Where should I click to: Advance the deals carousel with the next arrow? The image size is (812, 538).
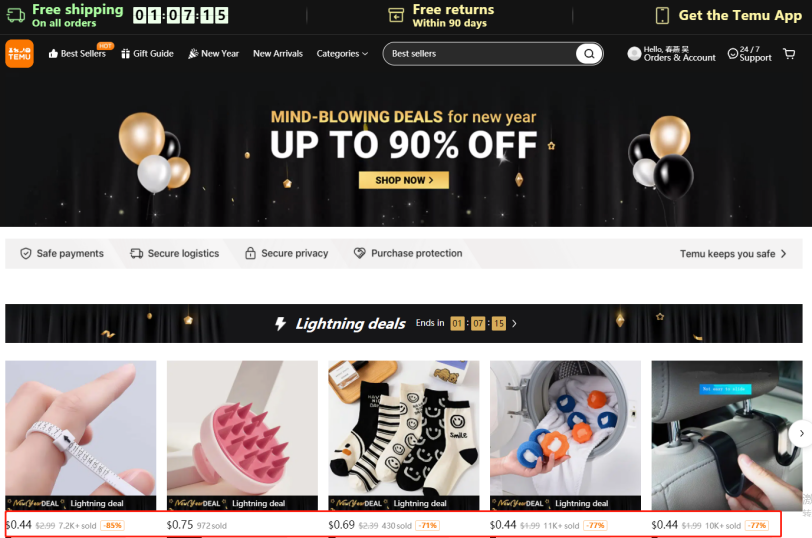pyautogui.click(x=801, y=433)
